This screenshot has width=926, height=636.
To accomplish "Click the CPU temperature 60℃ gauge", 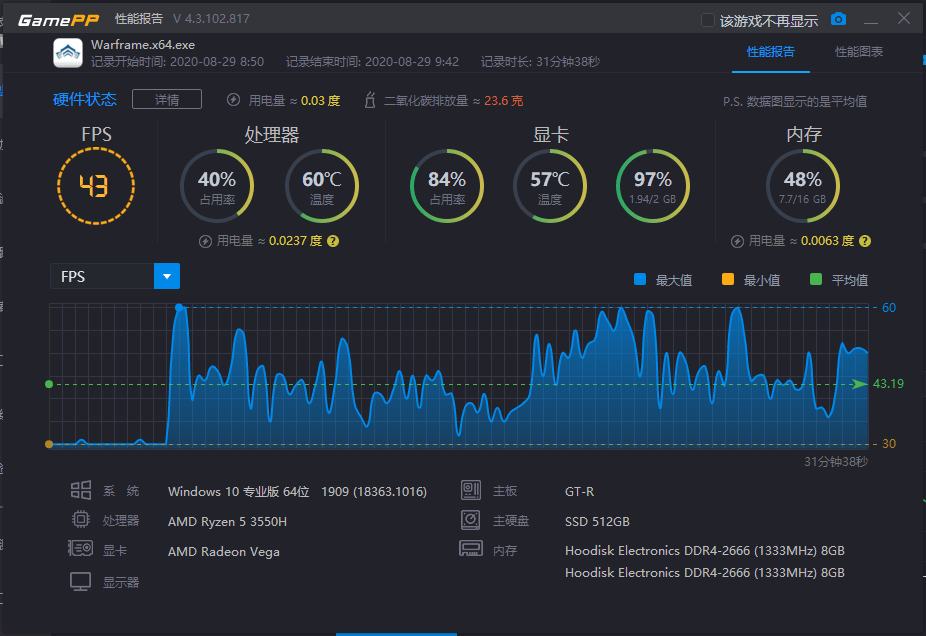I will (322, 186).
